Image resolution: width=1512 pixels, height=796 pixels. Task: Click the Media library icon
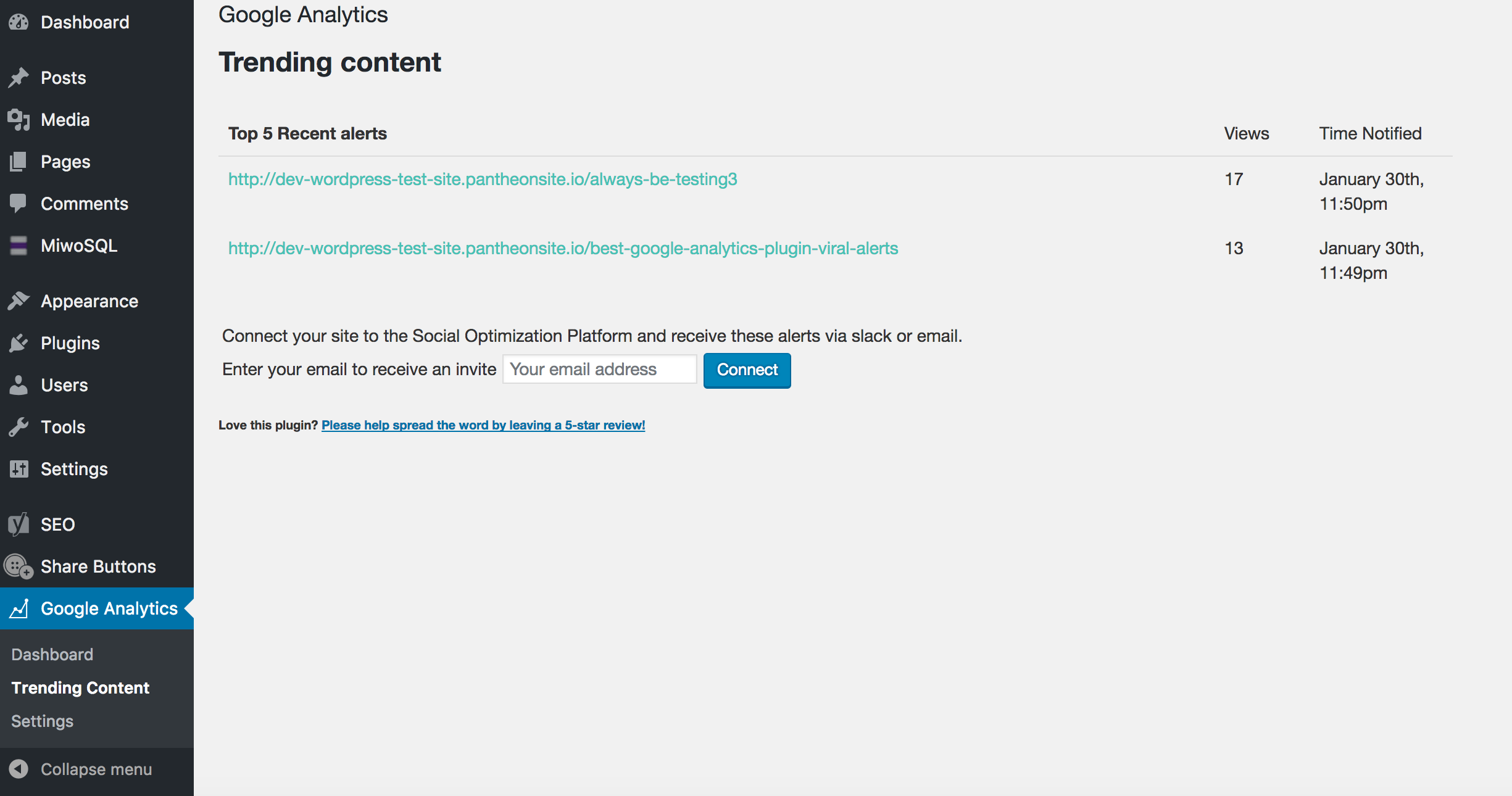(x=19, y=120)
